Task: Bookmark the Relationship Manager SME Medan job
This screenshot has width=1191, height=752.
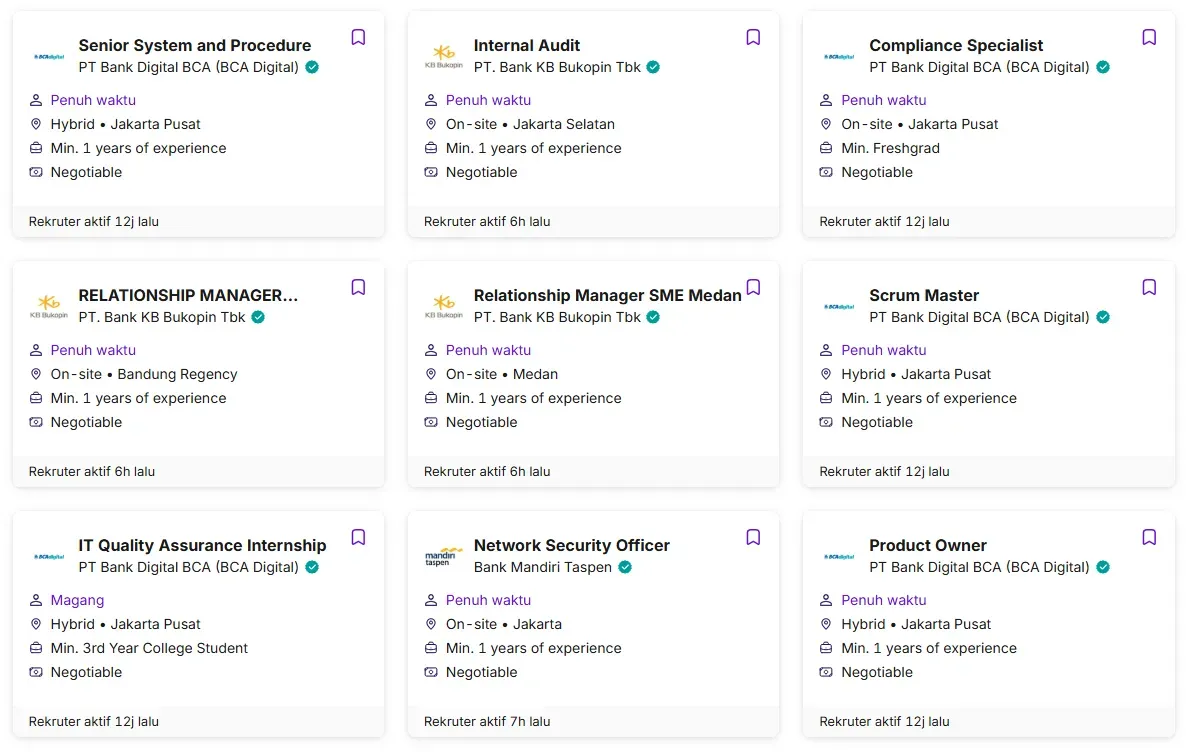Action: [x=753, y=288]
